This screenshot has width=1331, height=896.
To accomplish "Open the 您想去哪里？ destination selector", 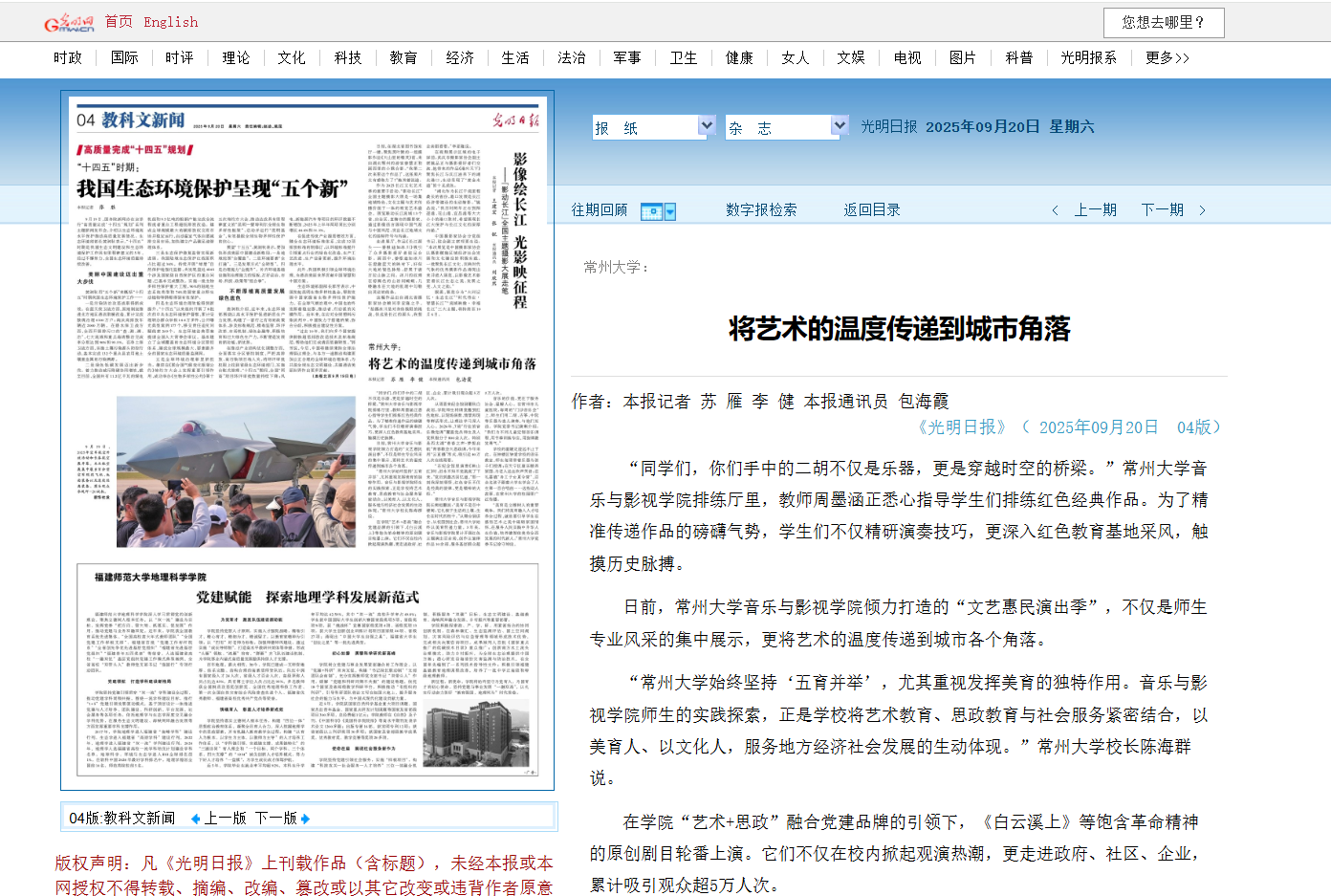I will coord(1163,22).
